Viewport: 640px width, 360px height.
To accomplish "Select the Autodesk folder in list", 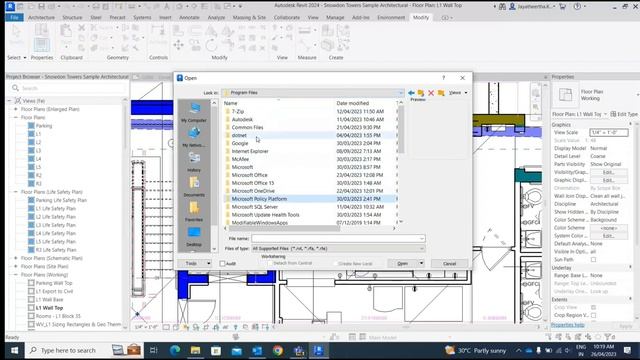I will [x=310, y=120].
